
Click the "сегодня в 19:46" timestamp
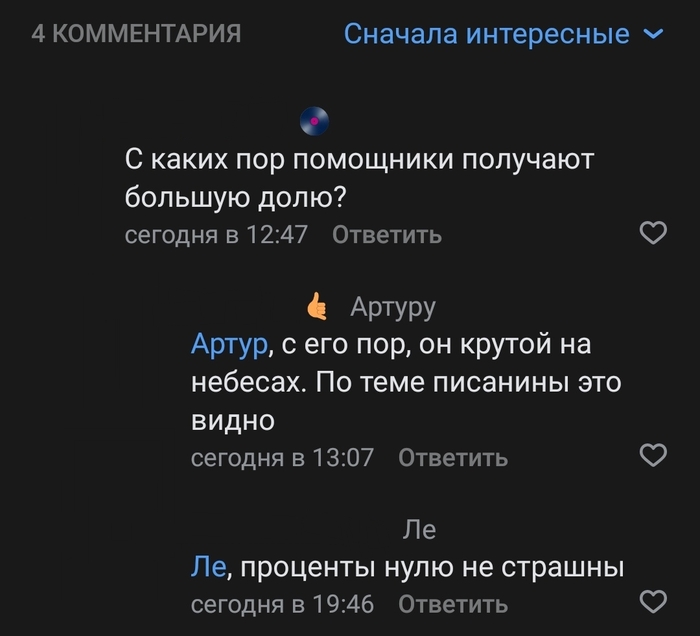(x=282, y=604)
